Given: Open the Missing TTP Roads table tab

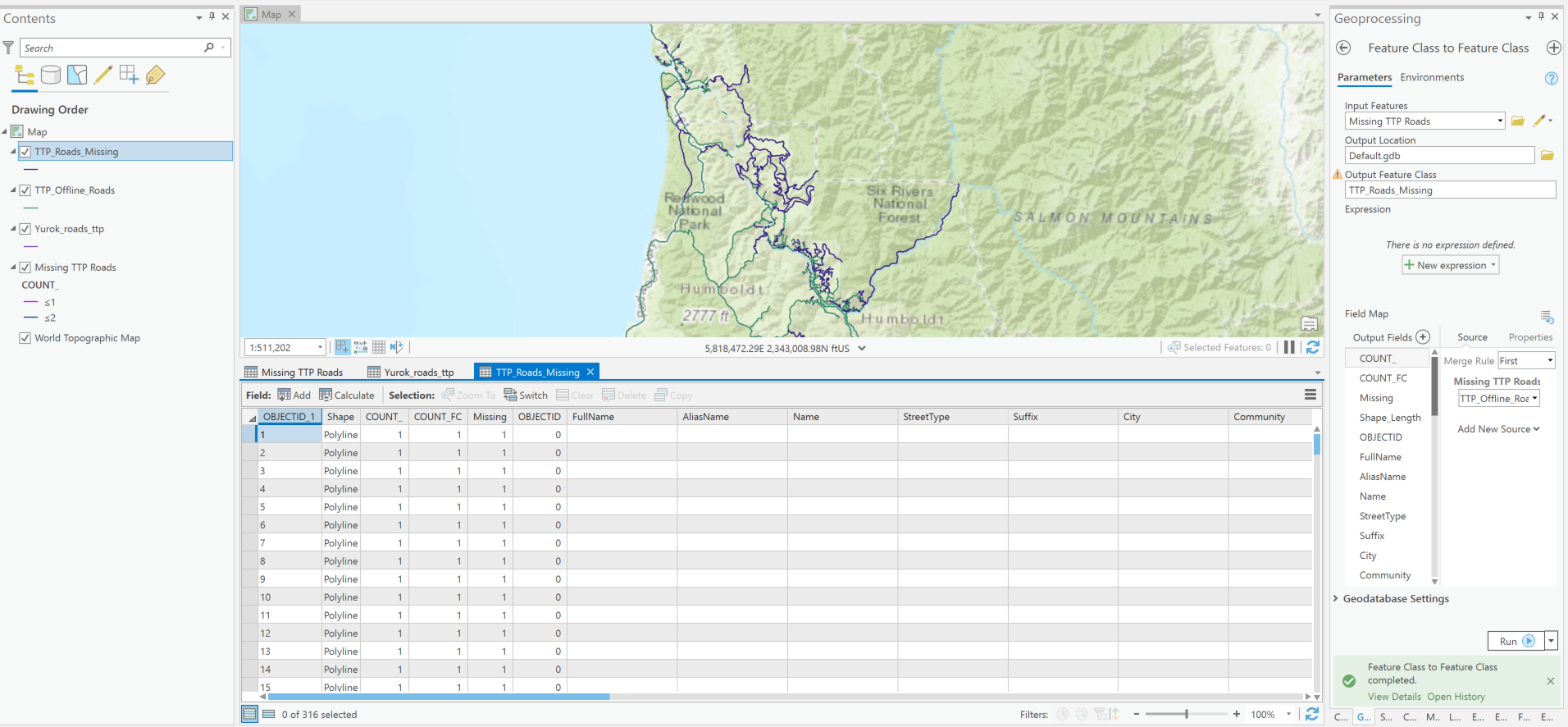Looking at the screenshot, I should coord(294,372).
